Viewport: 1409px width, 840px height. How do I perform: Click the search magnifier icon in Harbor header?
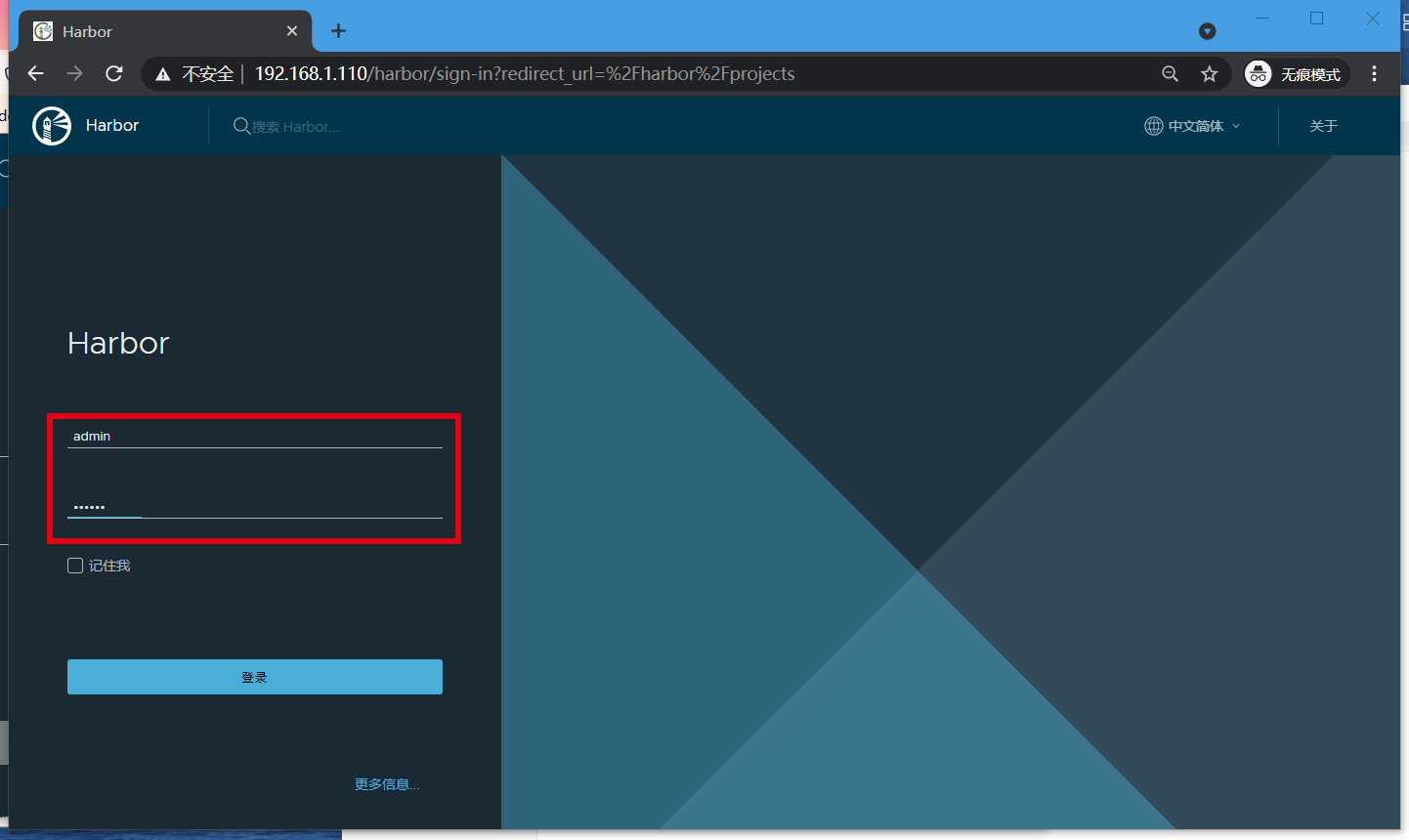241,126
